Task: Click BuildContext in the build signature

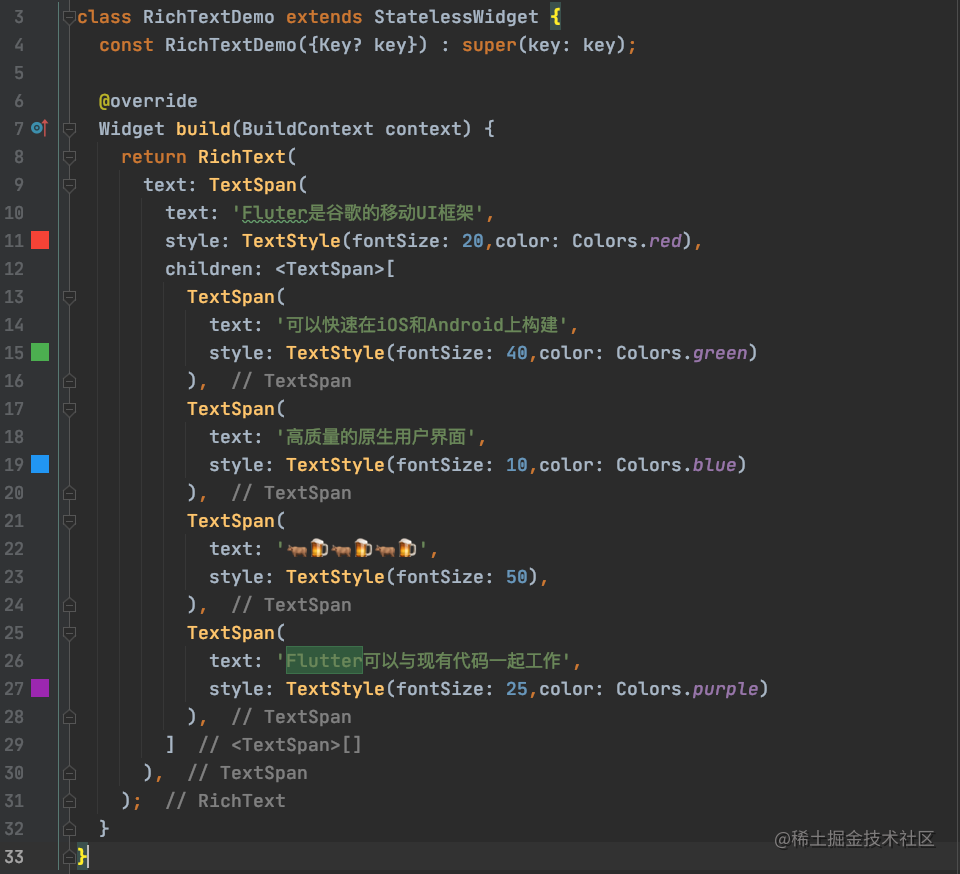Action: (307, 129)
